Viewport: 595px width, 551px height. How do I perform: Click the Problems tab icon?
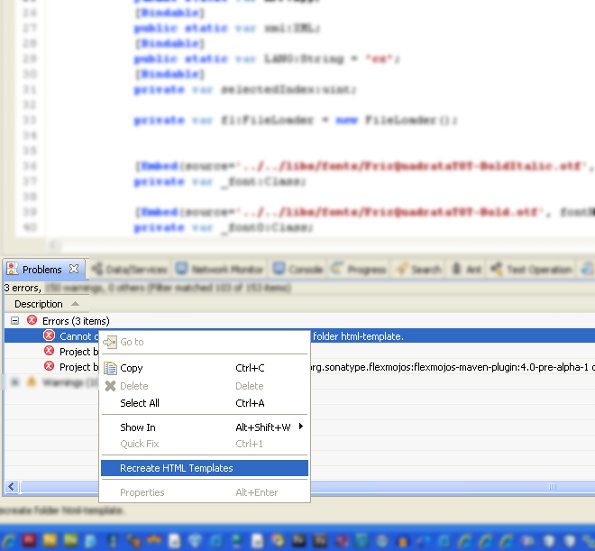pos(12,269)
